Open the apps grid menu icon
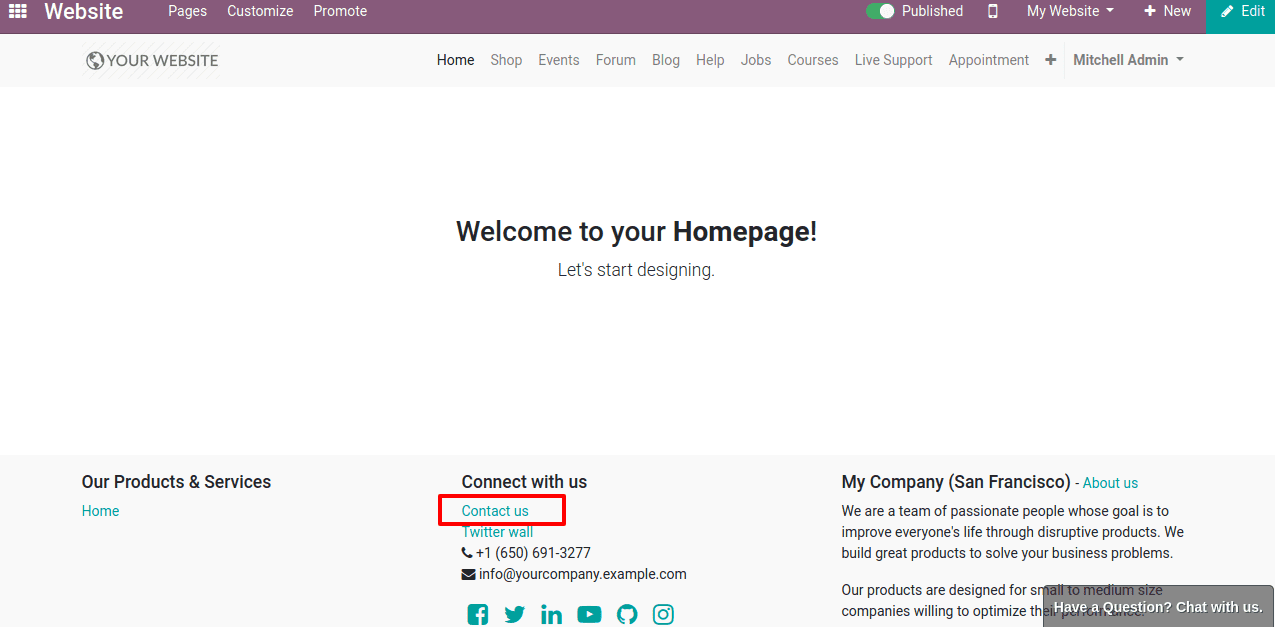 18,11
